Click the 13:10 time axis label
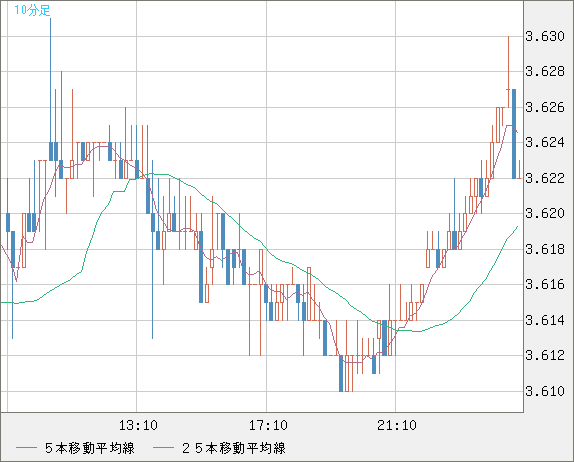Viewport: 574px width, 462px height. click(138, 425)
